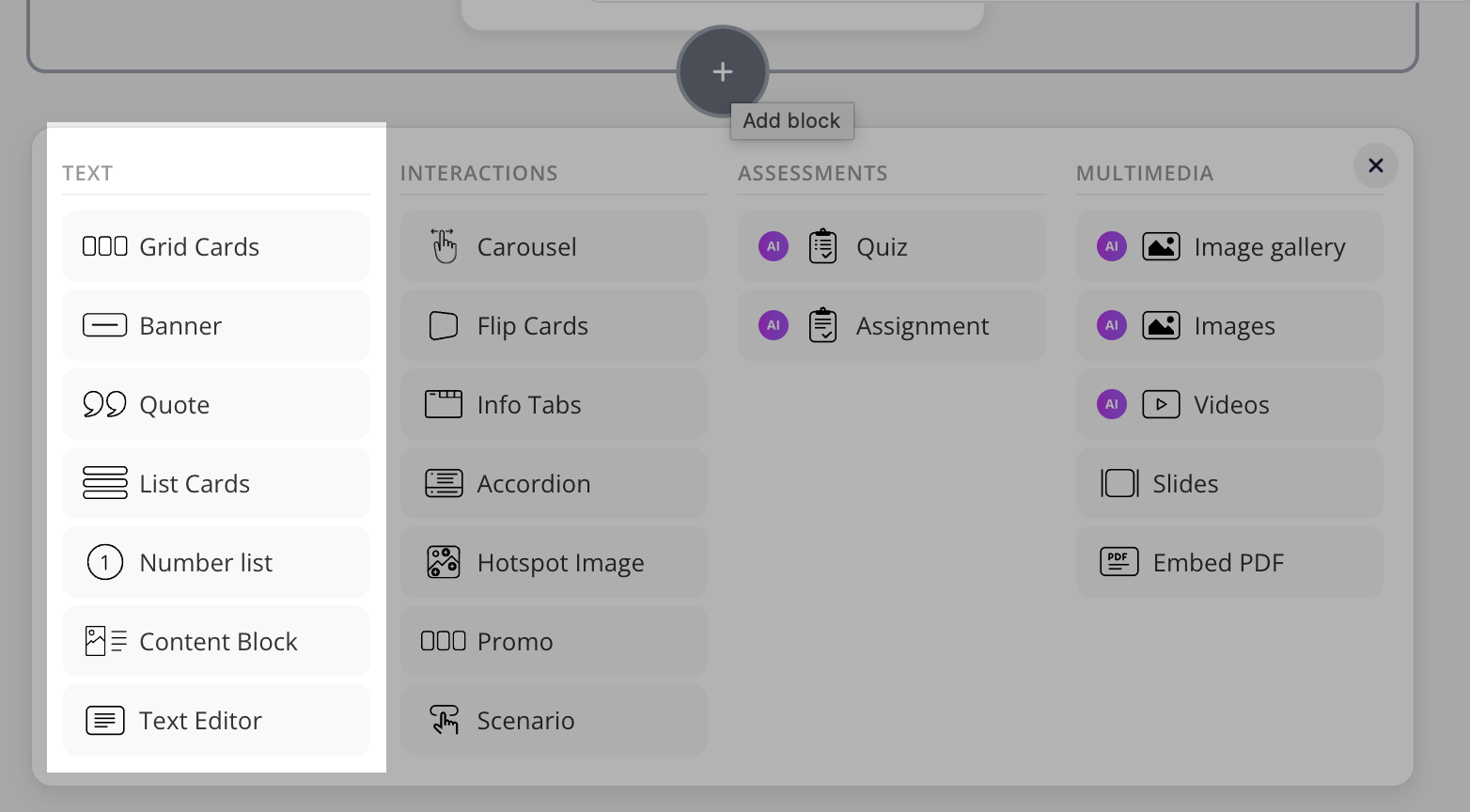Close the block picker panel
This screenshot has height=812, width=1470.
click(x=1375, y=165)
